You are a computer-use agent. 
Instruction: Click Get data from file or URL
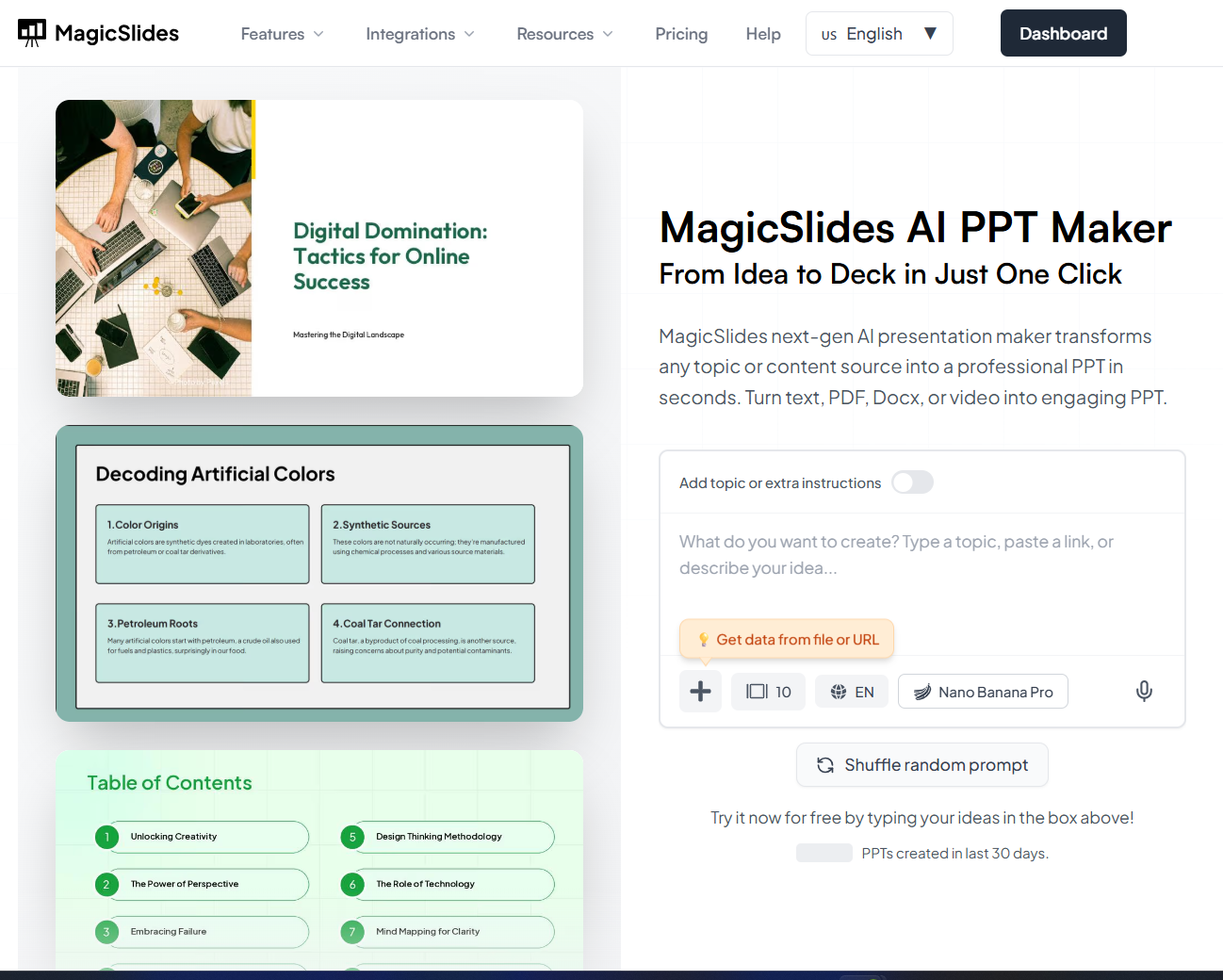click(x=787, y=640)
